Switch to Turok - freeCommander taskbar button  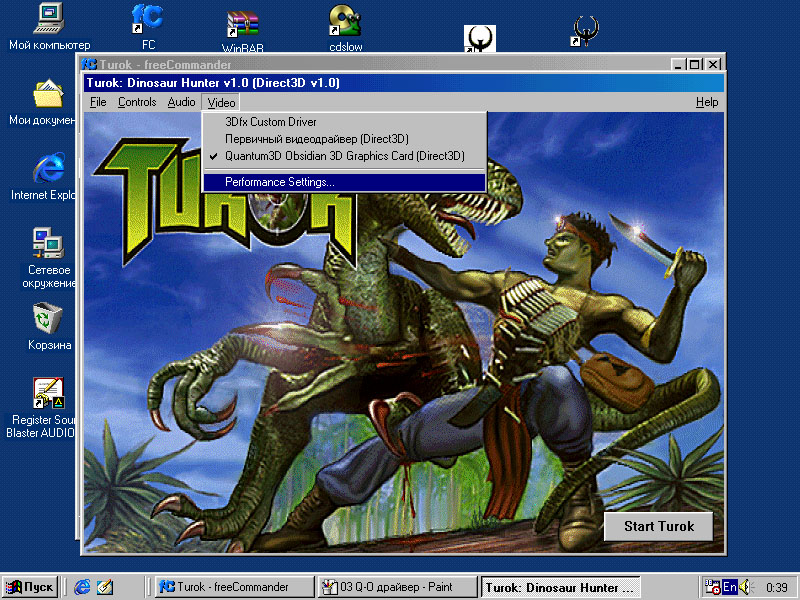[x=235, y=587]
